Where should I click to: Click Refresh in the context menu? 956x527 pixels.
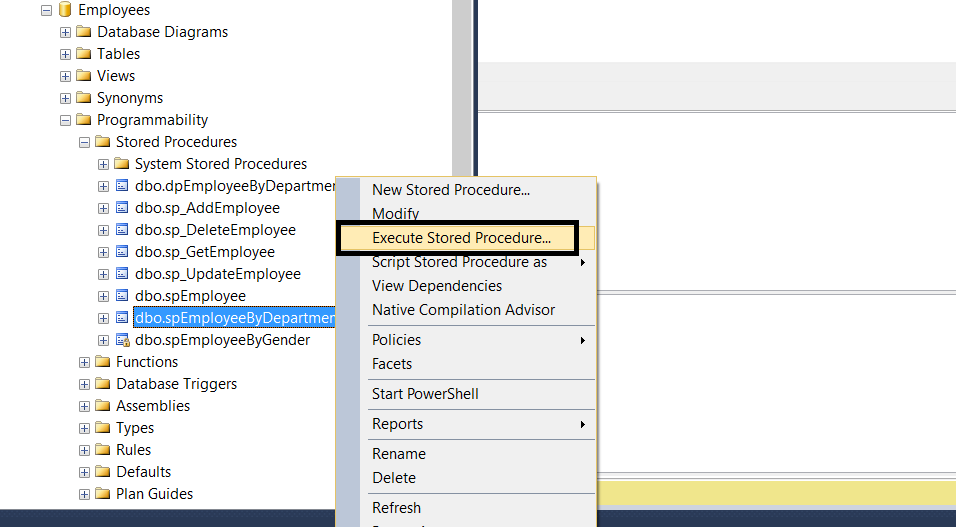pyautogui.click(x=396, y=508)
